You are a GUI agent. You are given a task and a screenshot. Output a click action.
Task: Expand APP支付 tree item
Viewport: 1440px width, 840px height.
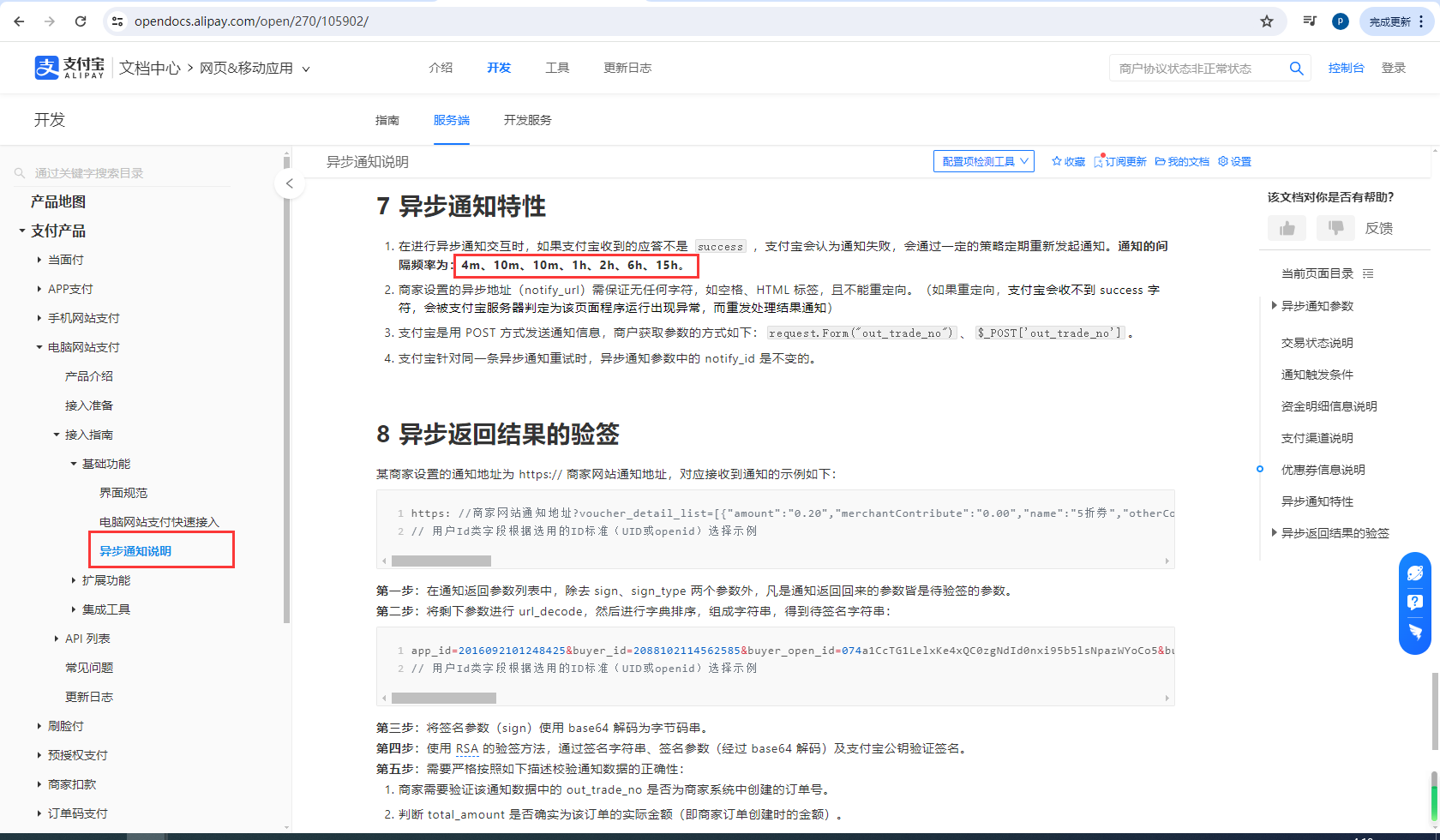(39, 289)
